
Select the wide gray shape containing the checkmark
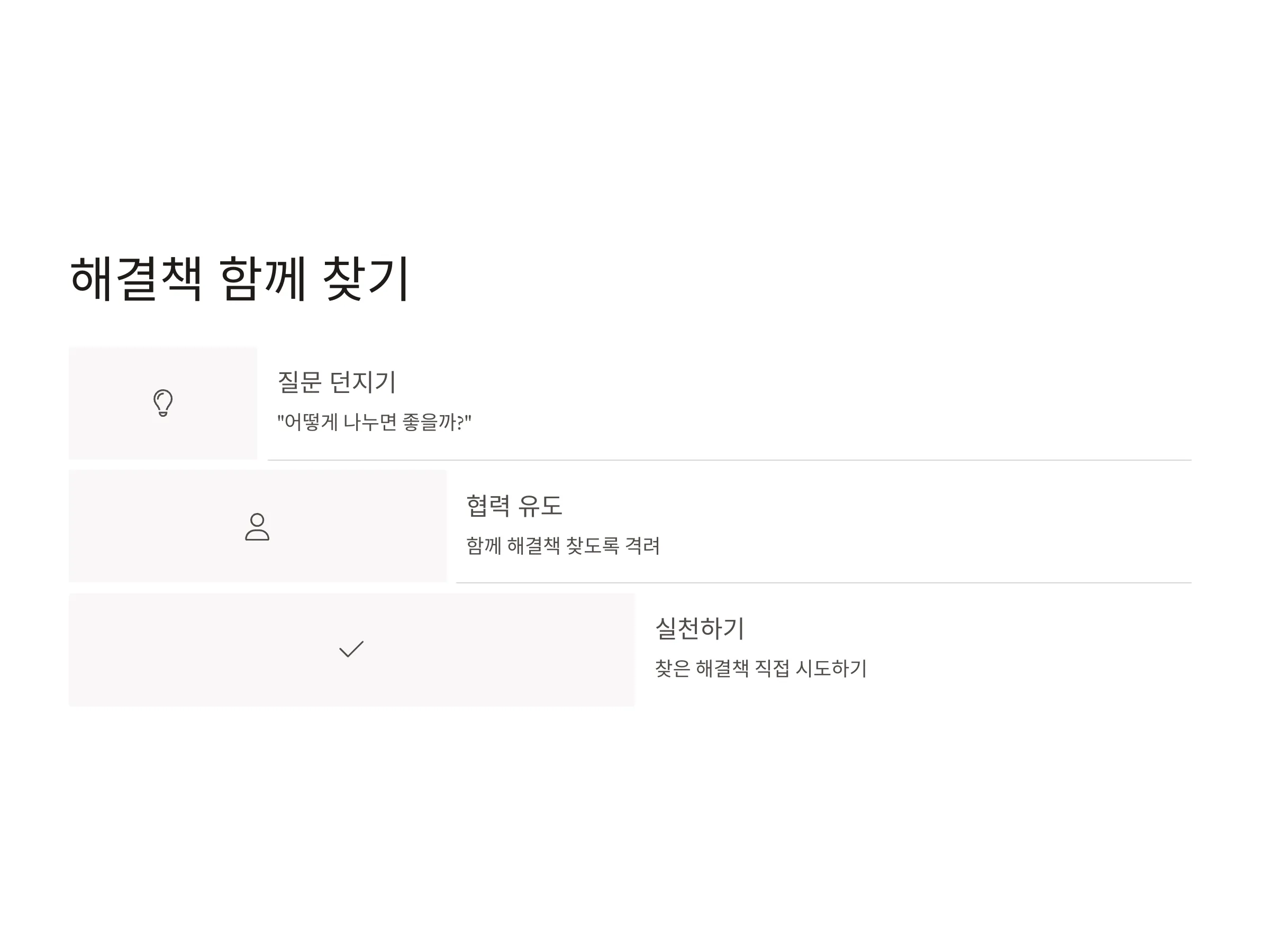coord(351,649)
